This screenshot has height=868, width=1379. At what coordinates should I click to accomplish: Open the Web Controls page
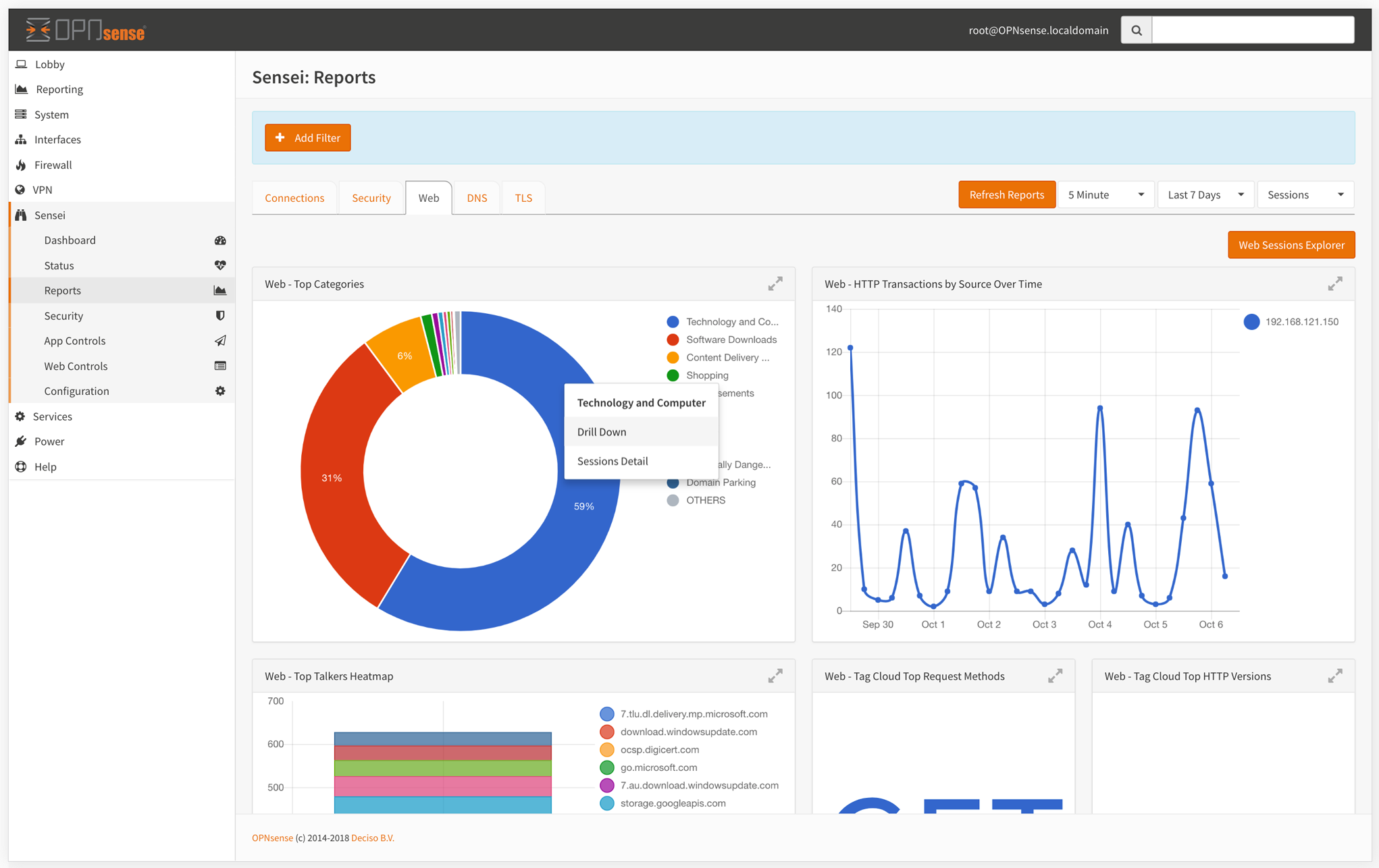pos(122,366)
